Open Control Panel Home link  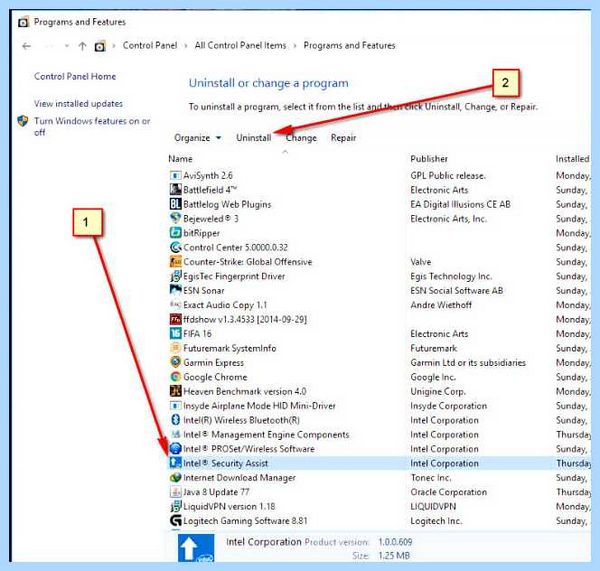click(75, 77)
